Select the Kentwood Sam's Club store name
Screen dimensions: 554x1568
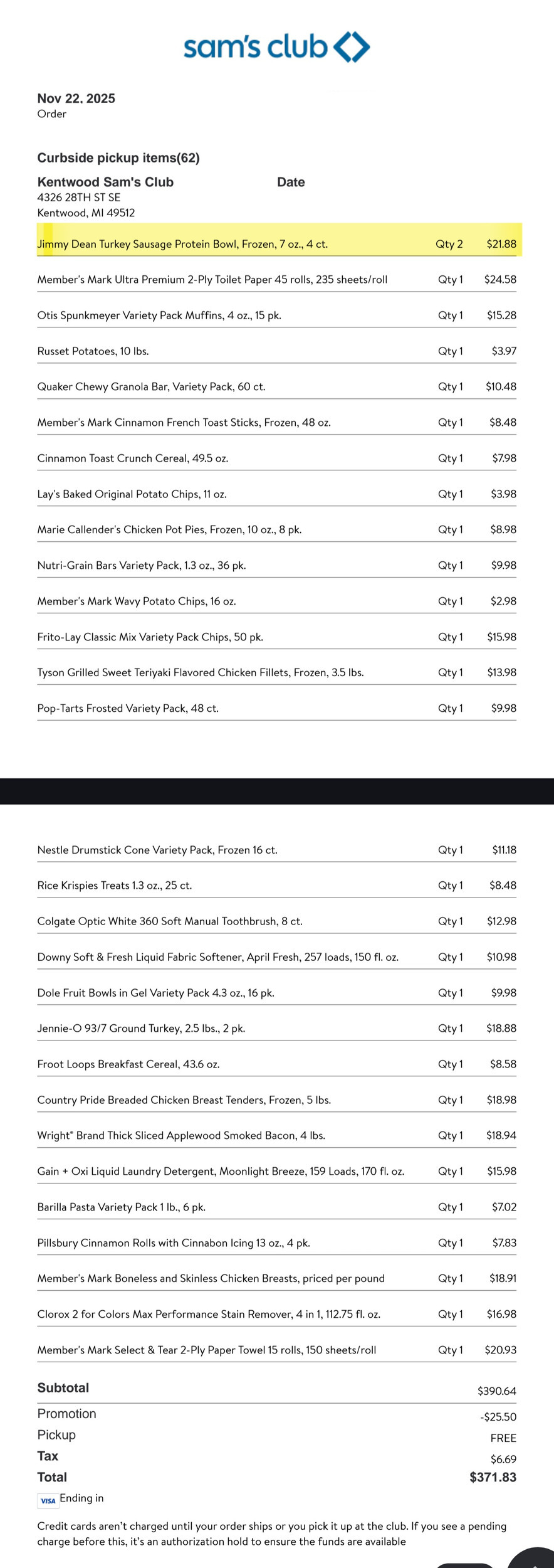tap(105, 183)
